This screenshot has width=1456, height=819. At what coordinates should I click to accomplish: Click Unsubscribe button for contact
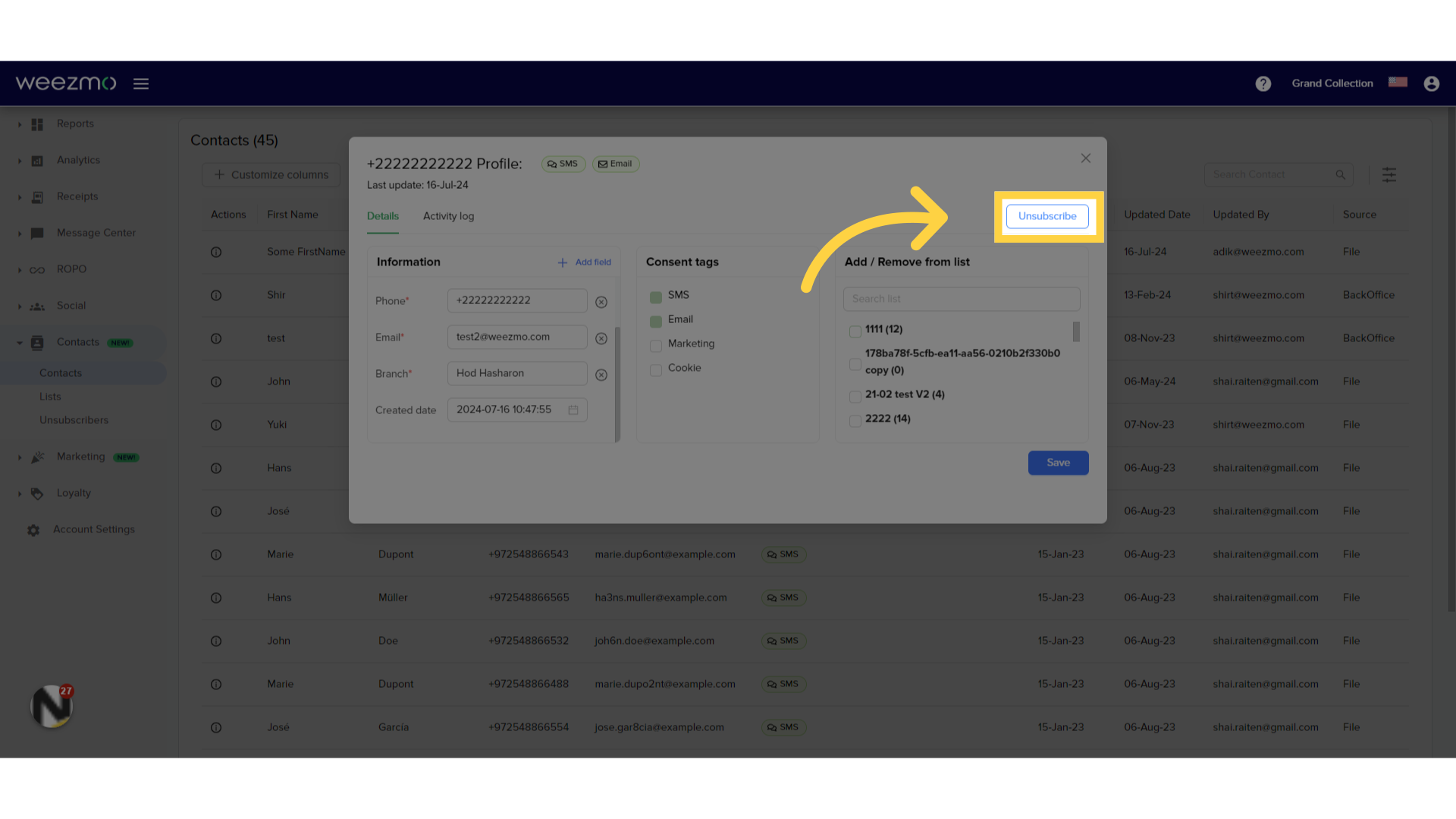(x=1047, y=216)
